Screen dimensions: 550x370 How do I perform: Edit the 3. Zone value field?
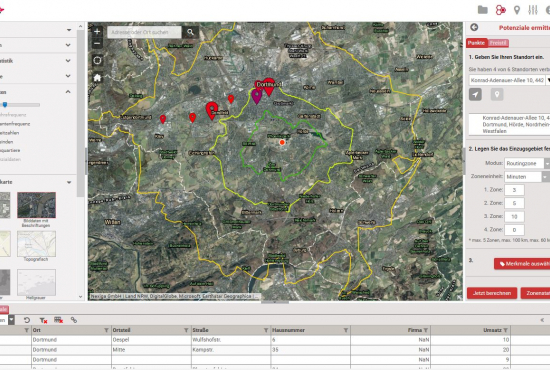coord(514,216)
